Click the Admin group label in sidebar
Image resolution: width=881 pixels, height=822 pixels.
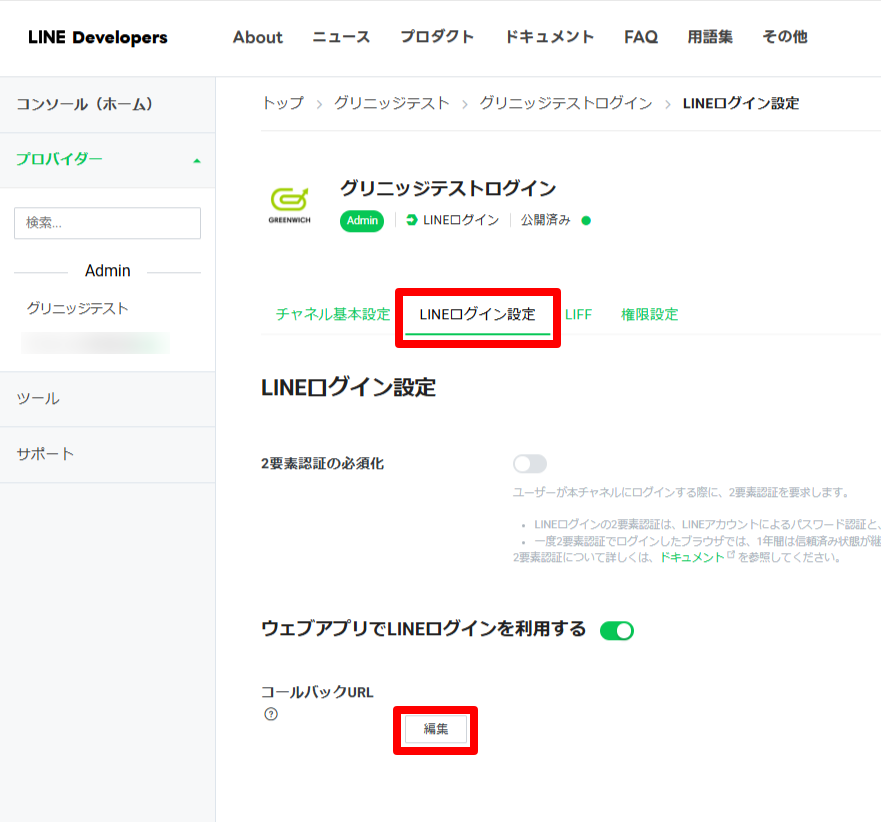(x=107, y=271)
